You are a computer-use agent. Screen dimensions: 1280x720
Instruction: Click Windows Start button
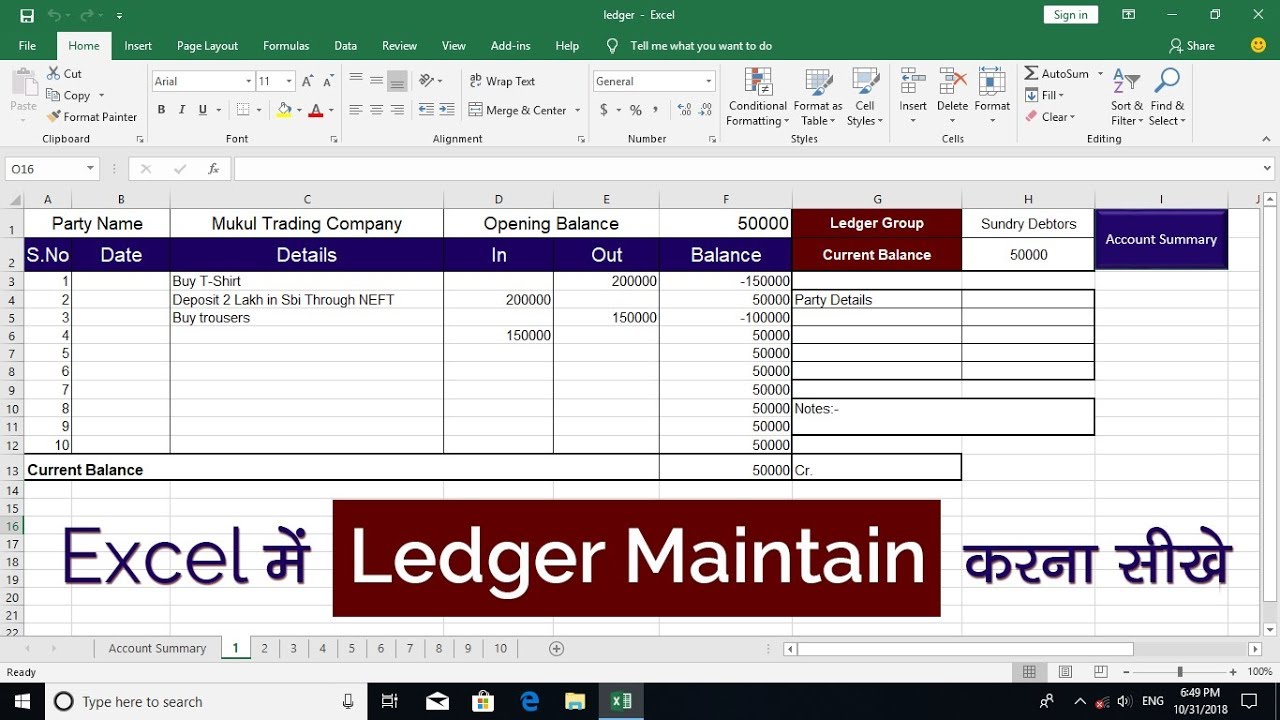(22, 701)
